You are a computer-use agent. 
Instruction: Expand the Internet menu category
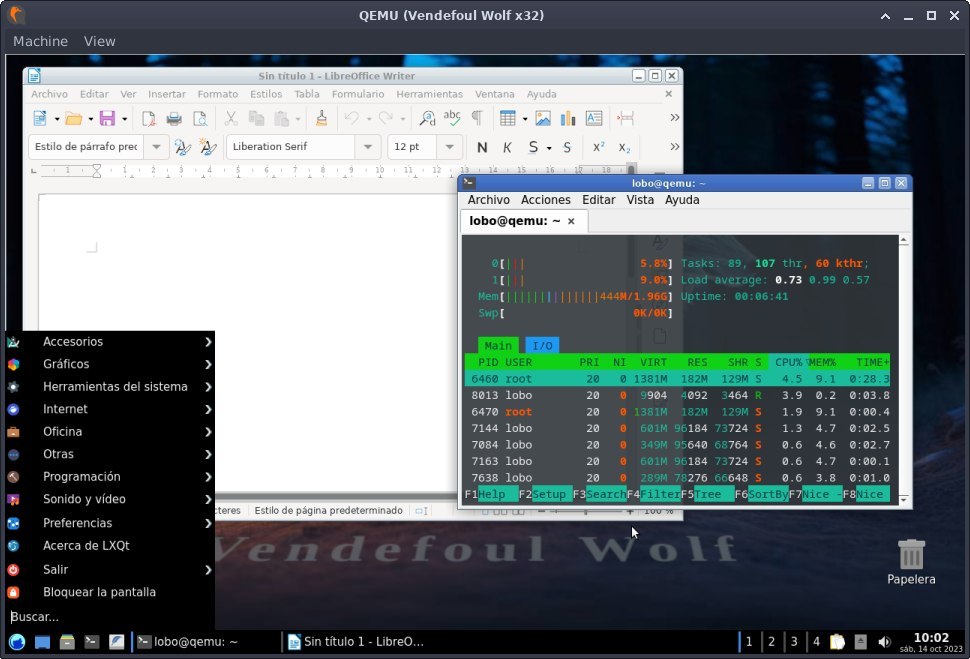110,409
